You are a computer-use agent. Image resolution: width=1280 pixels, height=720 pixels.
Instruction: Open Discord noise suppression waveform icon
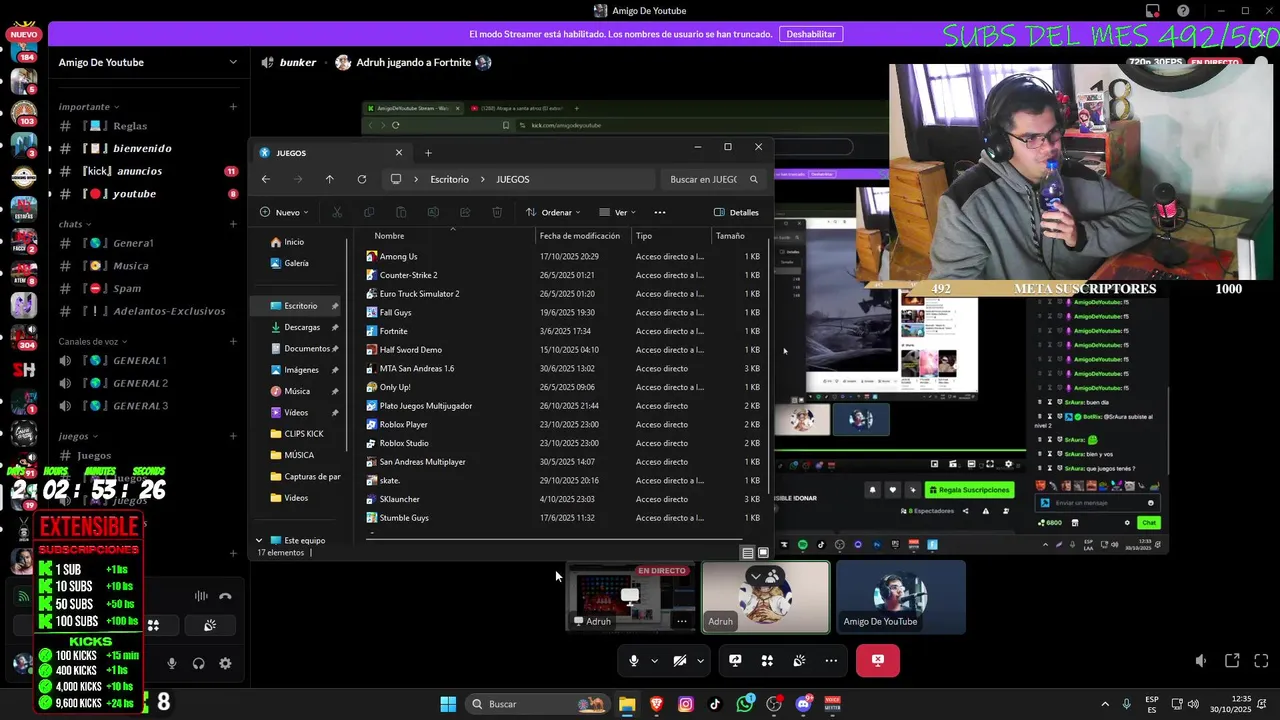201,596
